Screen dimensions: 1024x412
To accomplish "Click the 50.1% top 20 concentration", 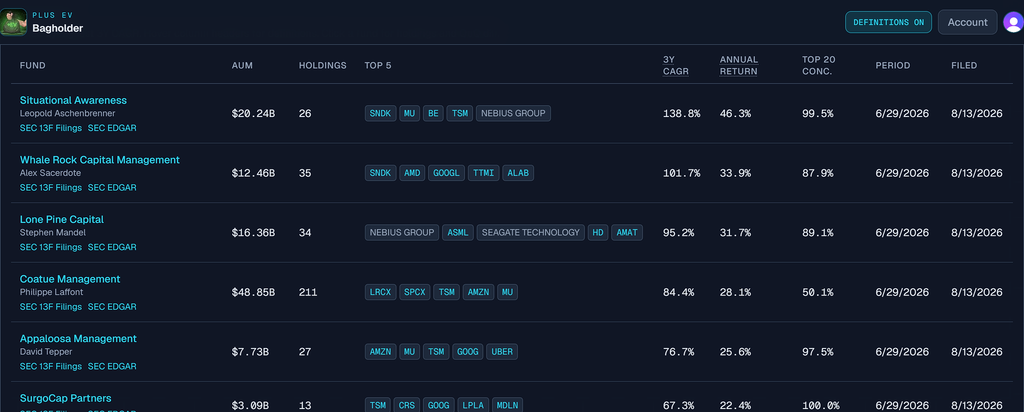I will pos(818,293).
